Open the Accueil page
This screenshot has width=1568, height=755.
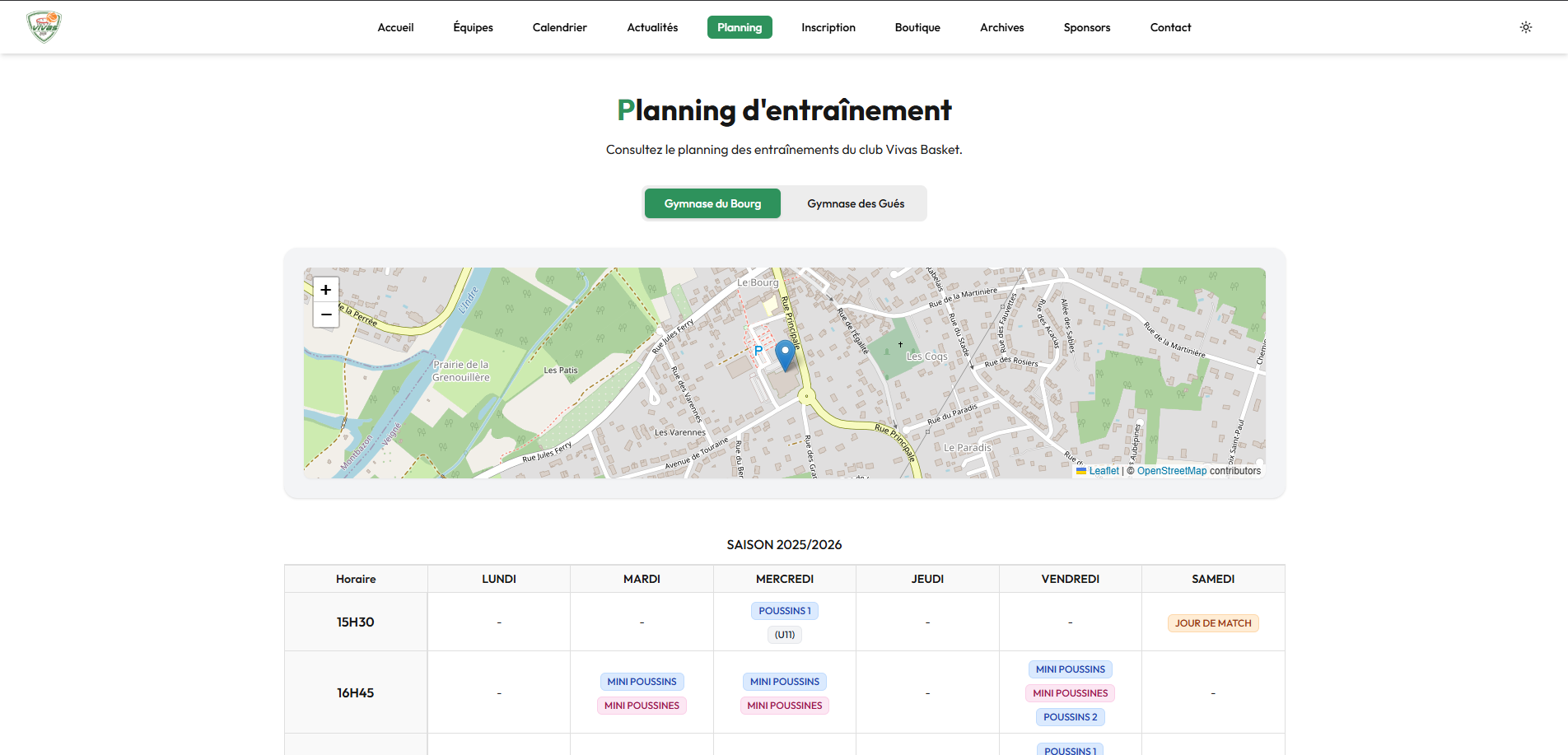(395, 27)
